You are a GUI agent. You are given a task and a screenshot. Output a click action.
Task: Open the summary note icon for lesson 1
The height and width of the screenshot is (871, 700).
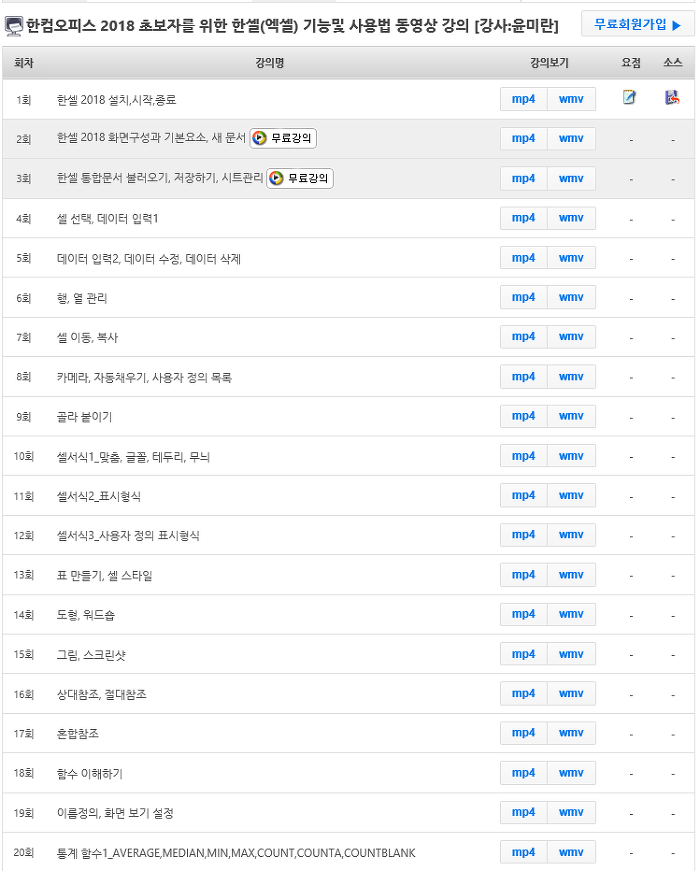pyautogui.click(x=629, y=97)
